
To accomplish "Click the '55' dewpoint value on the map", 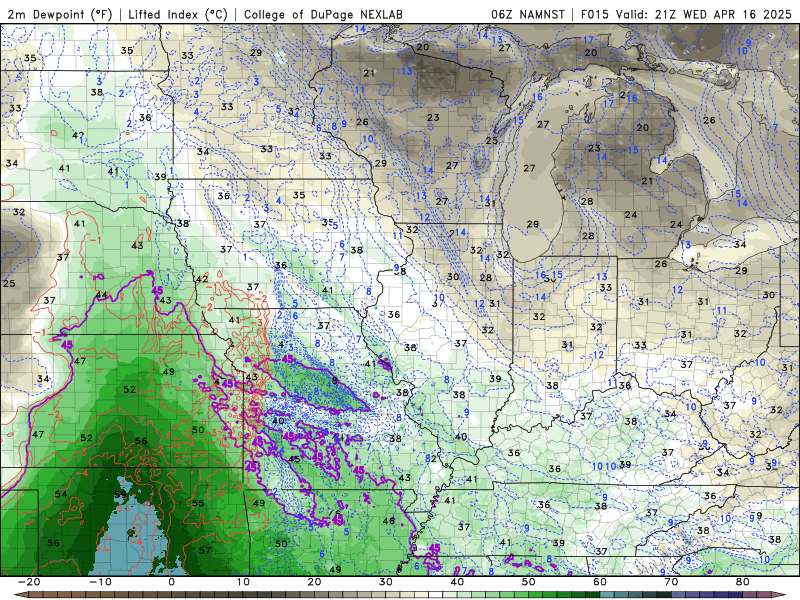I will [x=198, y=504].
